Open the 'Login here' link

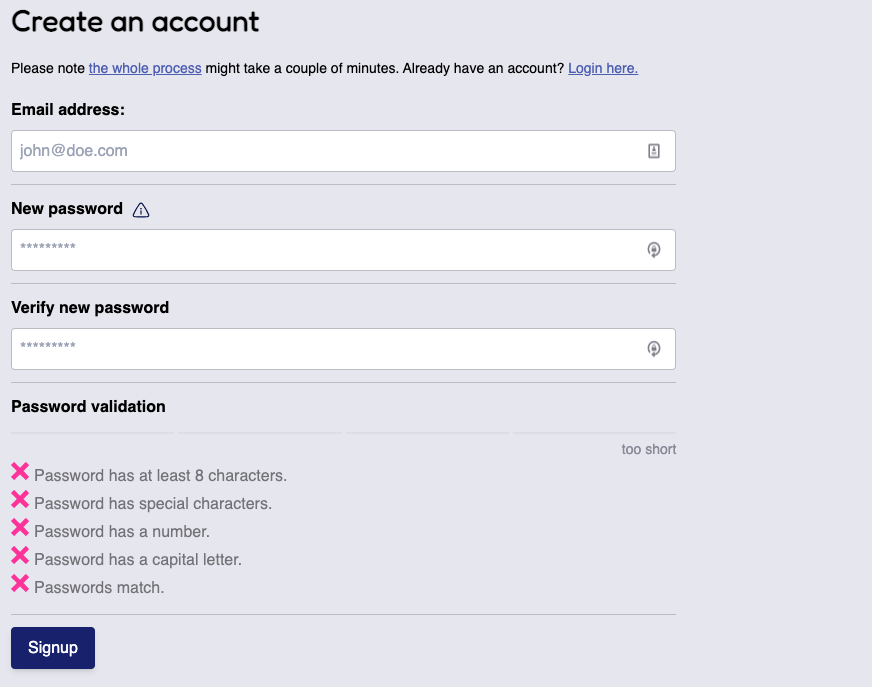pyautogui.click(x=602, y=68)
